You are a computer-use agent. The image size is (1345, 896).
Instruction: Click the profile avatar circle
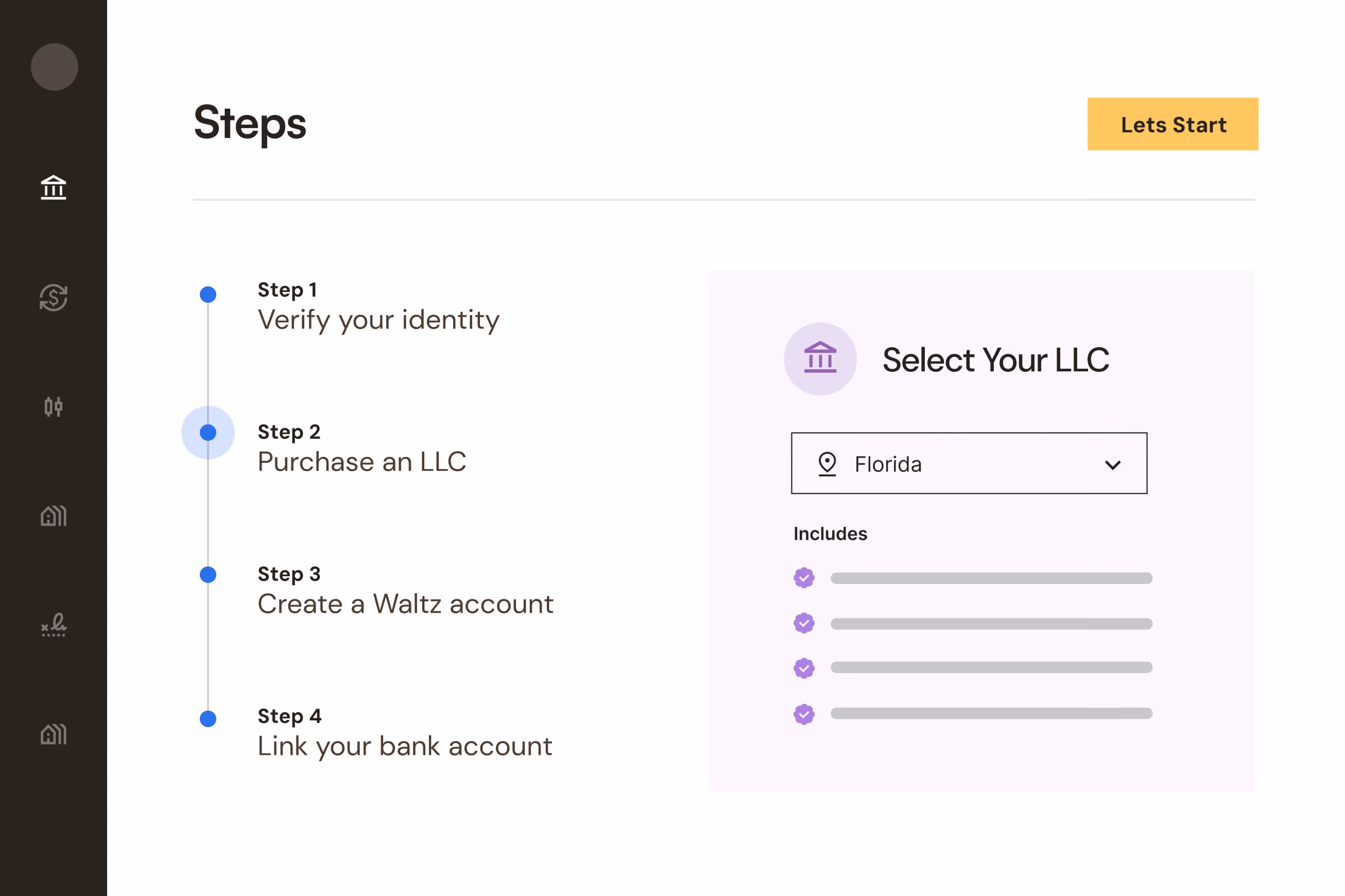click(54, 67)
